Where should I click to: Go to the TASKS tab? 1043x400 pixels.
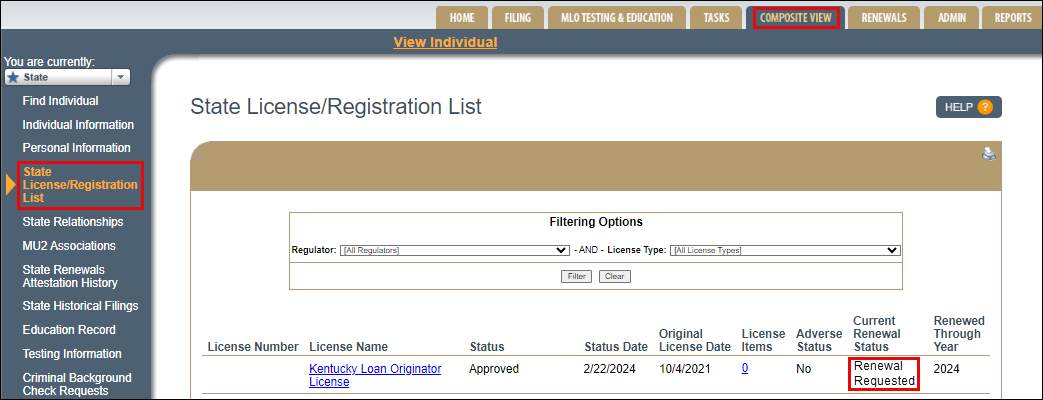click(716, 18)
